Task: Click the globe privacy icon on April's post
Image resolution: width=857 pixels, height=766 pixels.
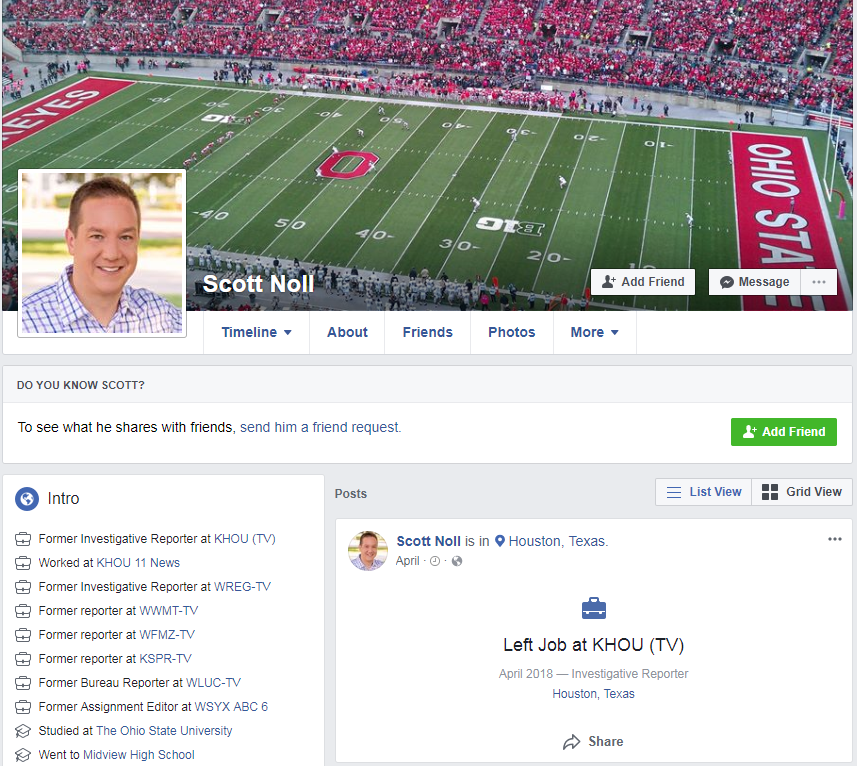Action: pyautogui.click(x=457, y=561)
